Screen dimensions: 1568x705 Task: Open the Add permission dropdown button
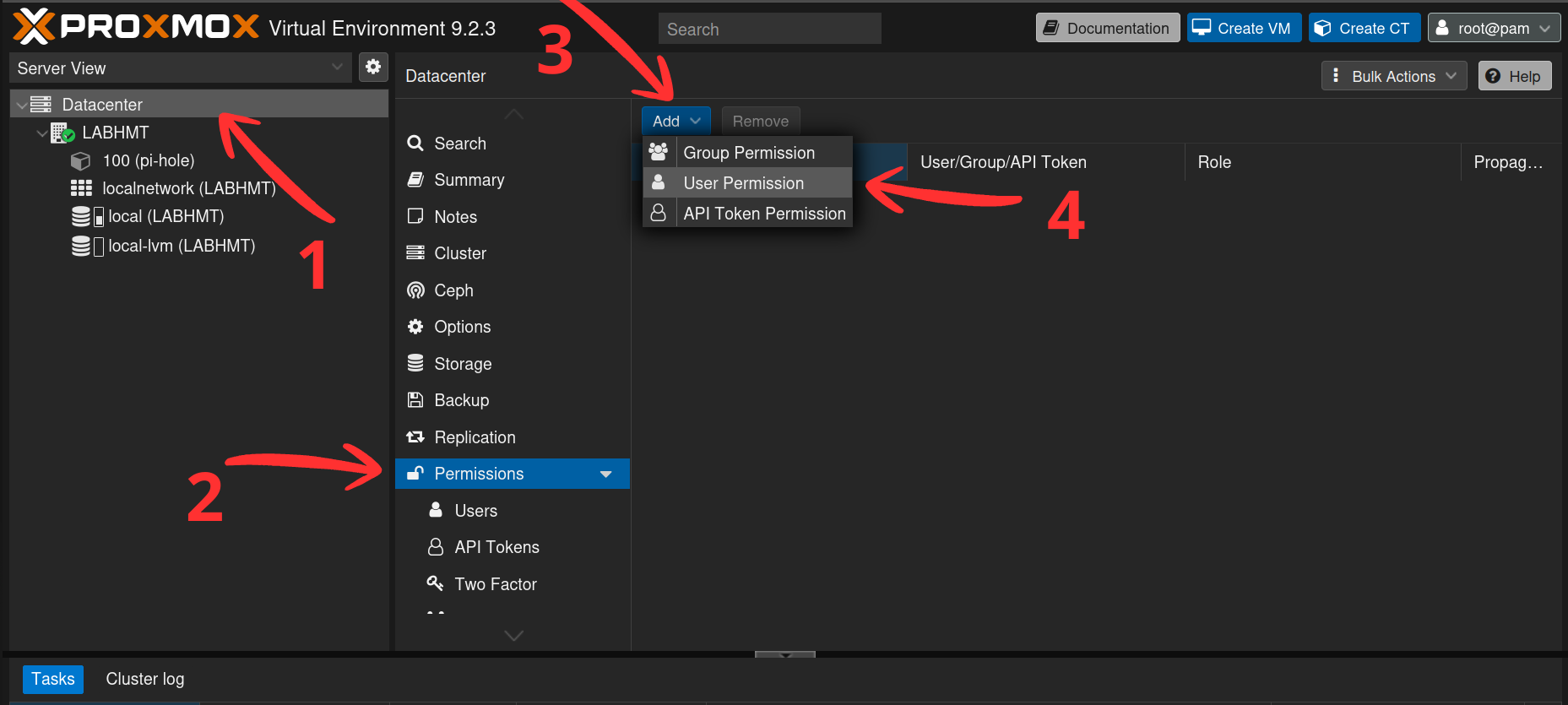(675, 121)
